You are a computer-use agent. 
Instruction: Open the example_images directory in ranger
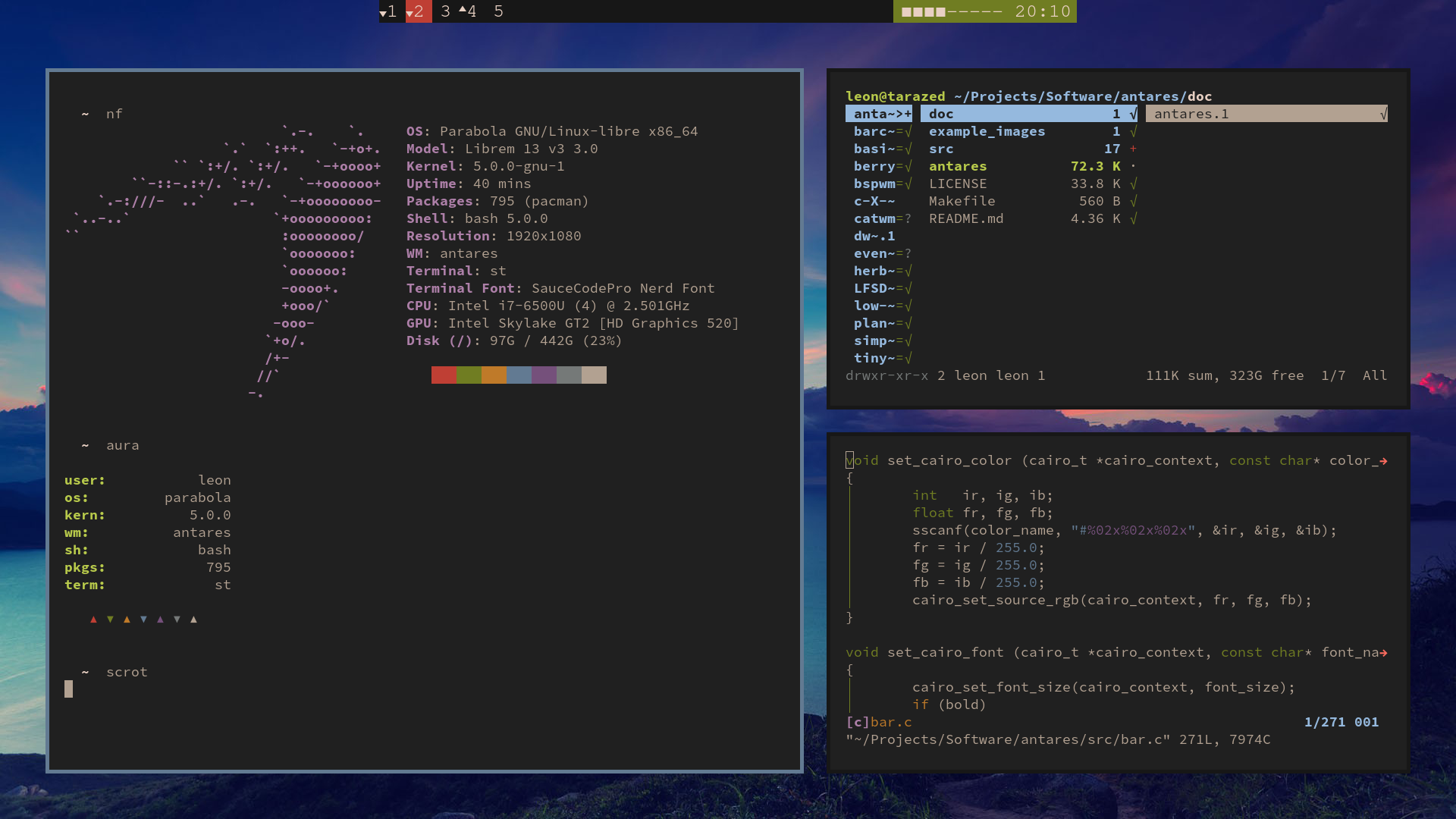[987, 132]
